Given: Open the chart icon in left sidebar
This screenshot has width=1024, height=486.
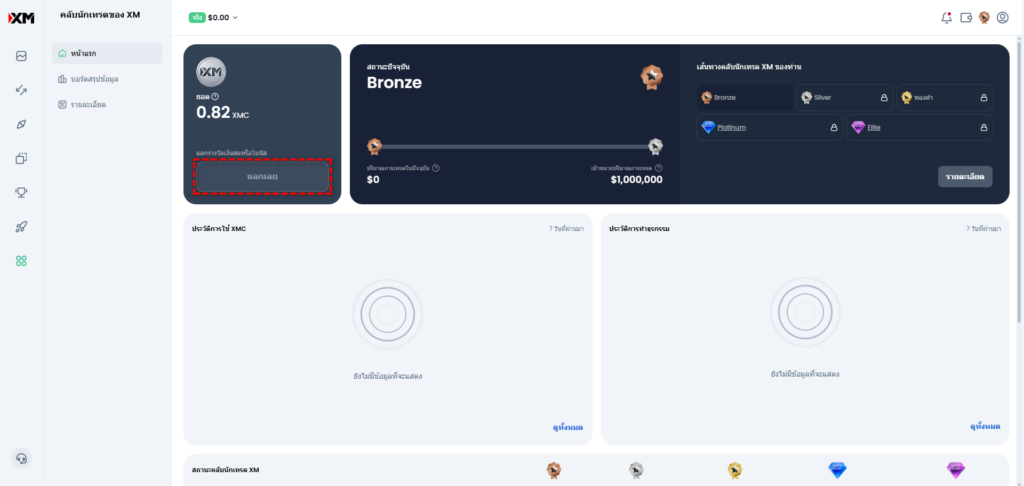Looking at the screenshot, I should click(21, 56).
